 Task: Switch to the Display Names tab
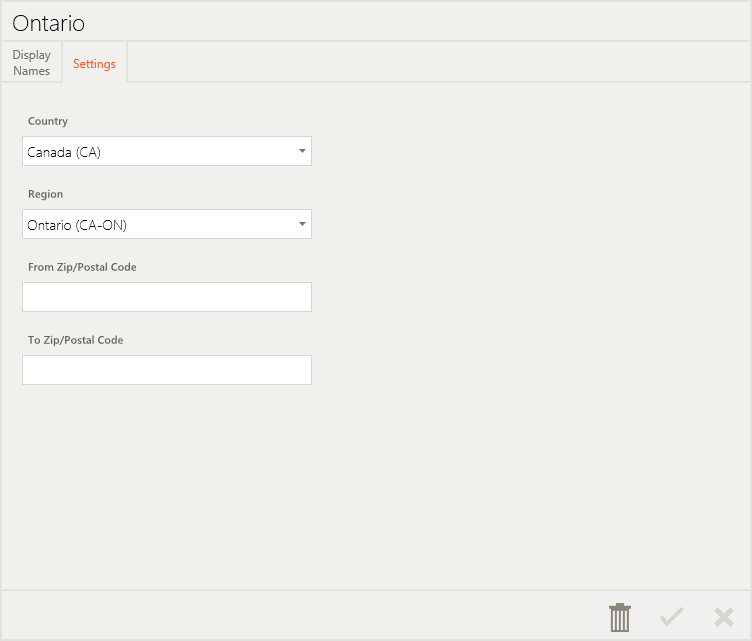point(32,63)
